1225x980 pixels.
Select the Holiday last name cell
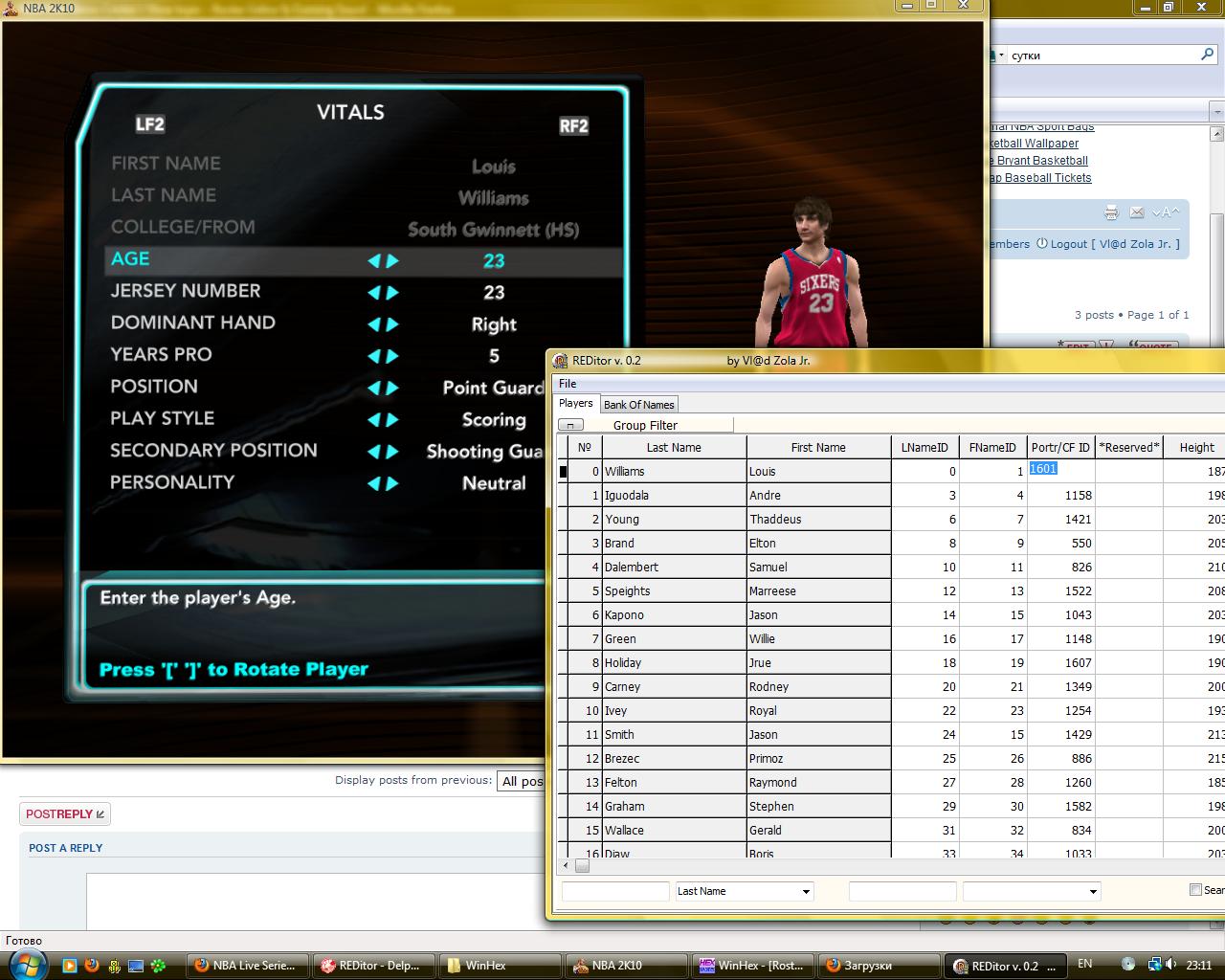click(x=674, y=662)
